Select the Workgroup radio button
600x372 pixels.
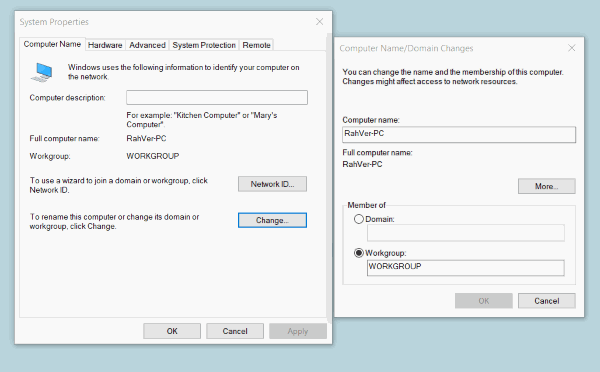359,253
